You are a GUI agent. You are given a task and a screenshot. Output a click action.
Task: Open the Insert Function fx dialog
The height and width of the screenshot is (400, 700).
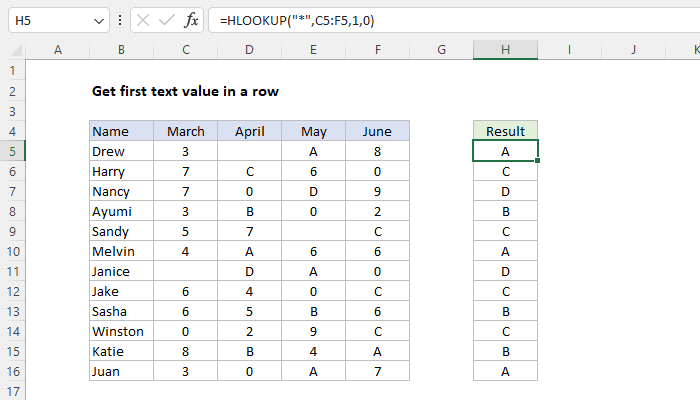[x=191, y=21]
